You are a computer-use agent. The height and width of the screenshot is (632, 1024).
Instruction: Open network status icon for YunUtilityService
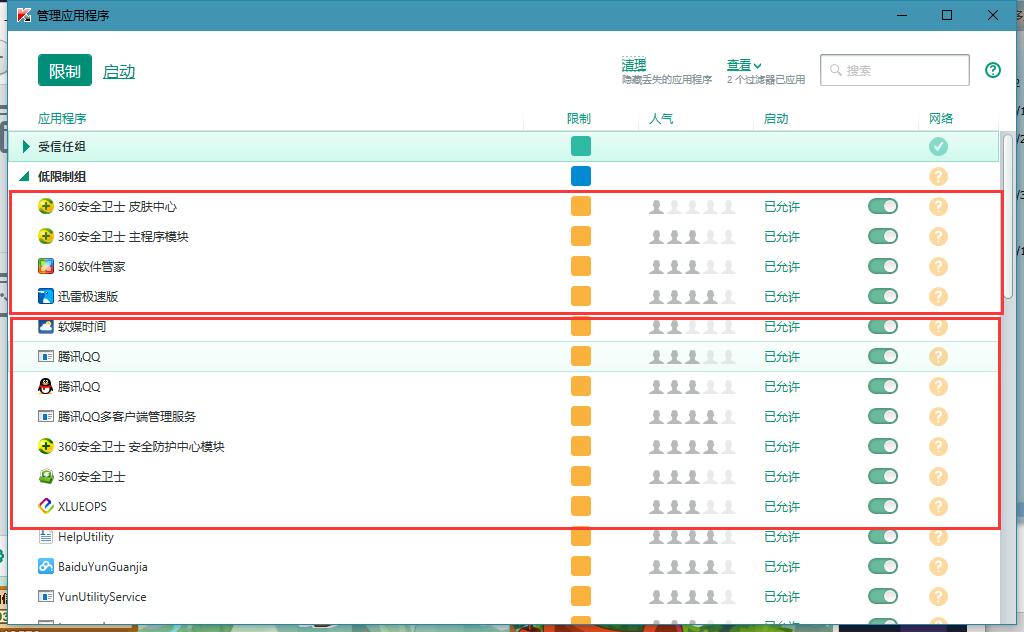(938, 596)
